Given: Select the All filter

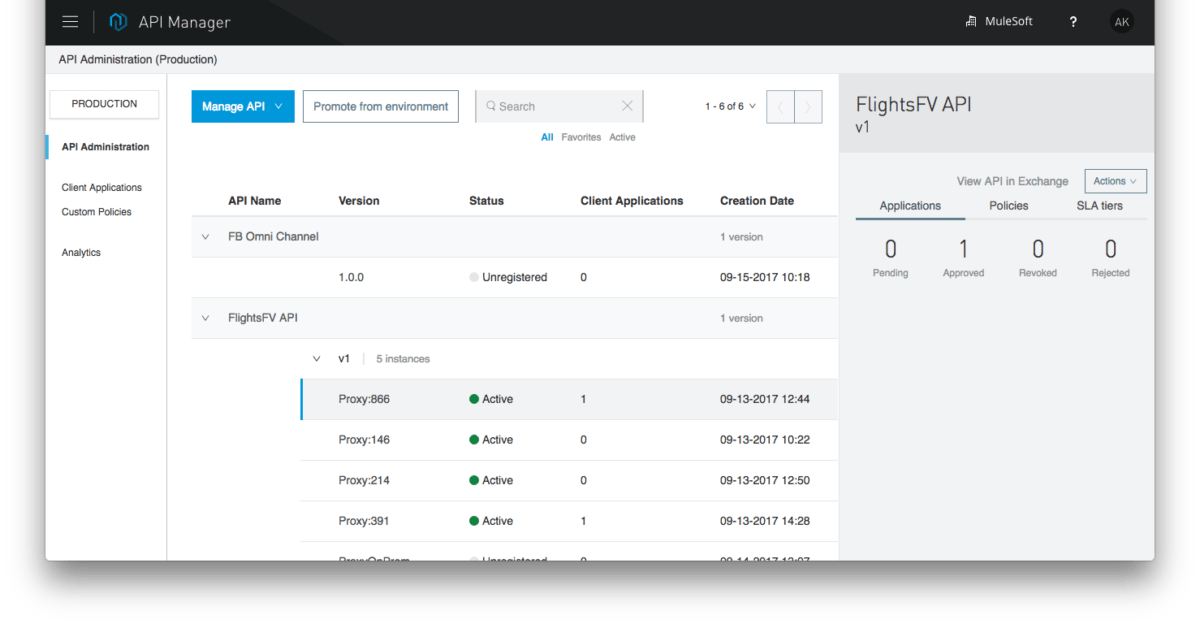Looking at the screenshot, I should [x=547, y=137].
